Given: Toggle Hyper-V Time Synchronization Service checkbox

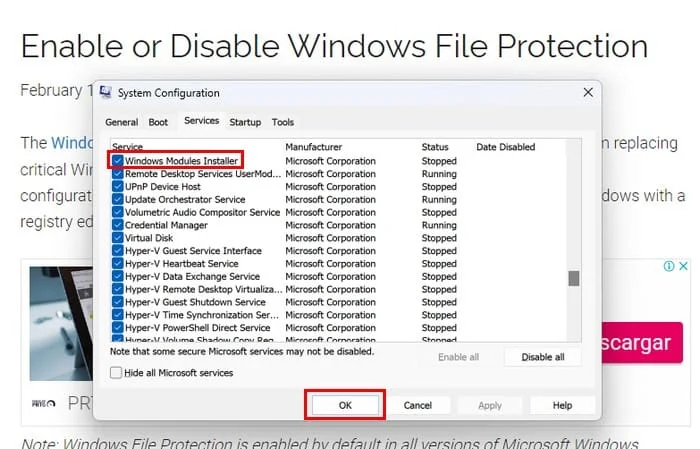Looking at the screenshot, I should point(117,315).
